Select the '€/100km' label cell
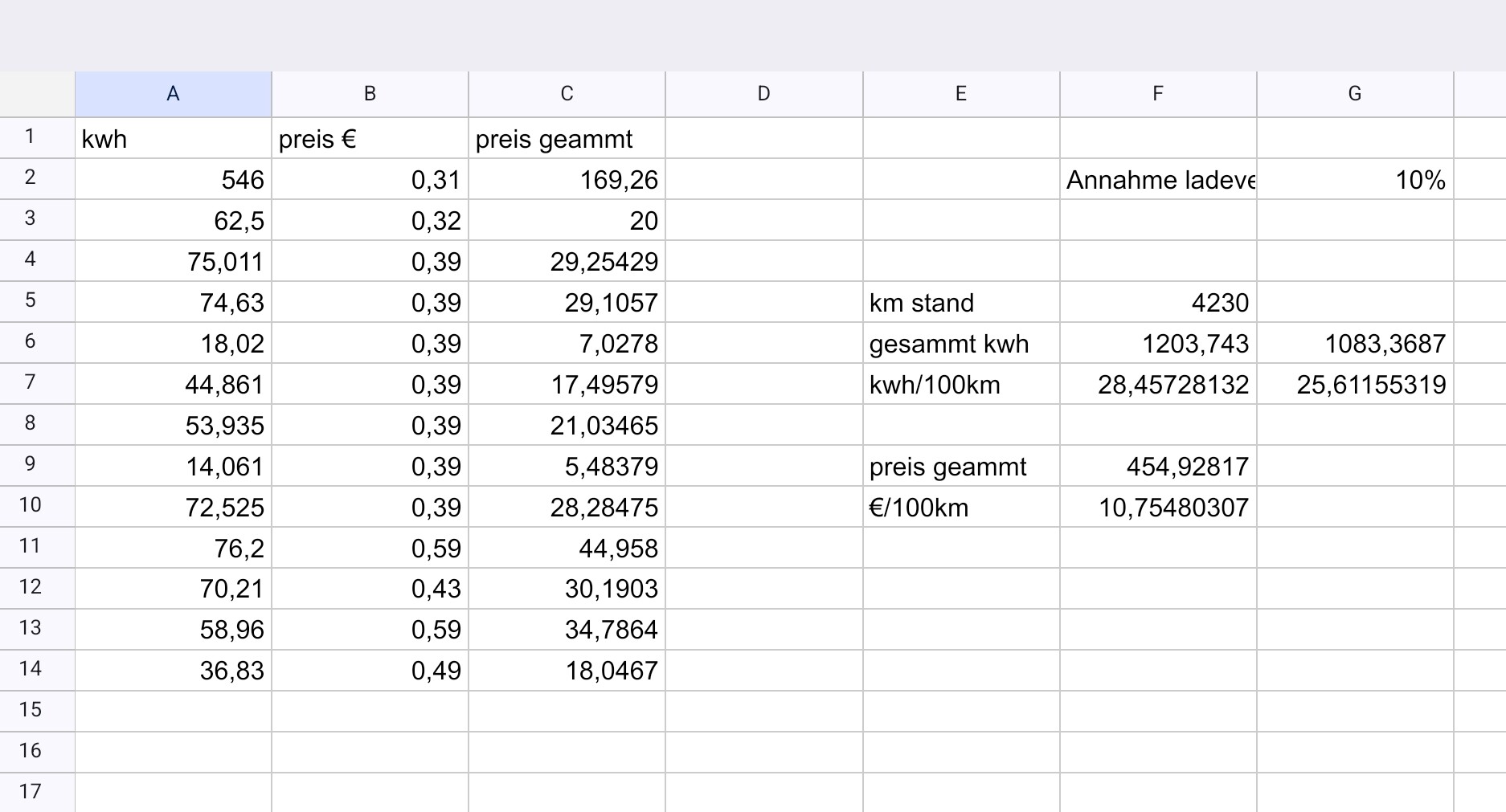The height and width of the screenshot is (812, 1506). (x=960, y=508)
